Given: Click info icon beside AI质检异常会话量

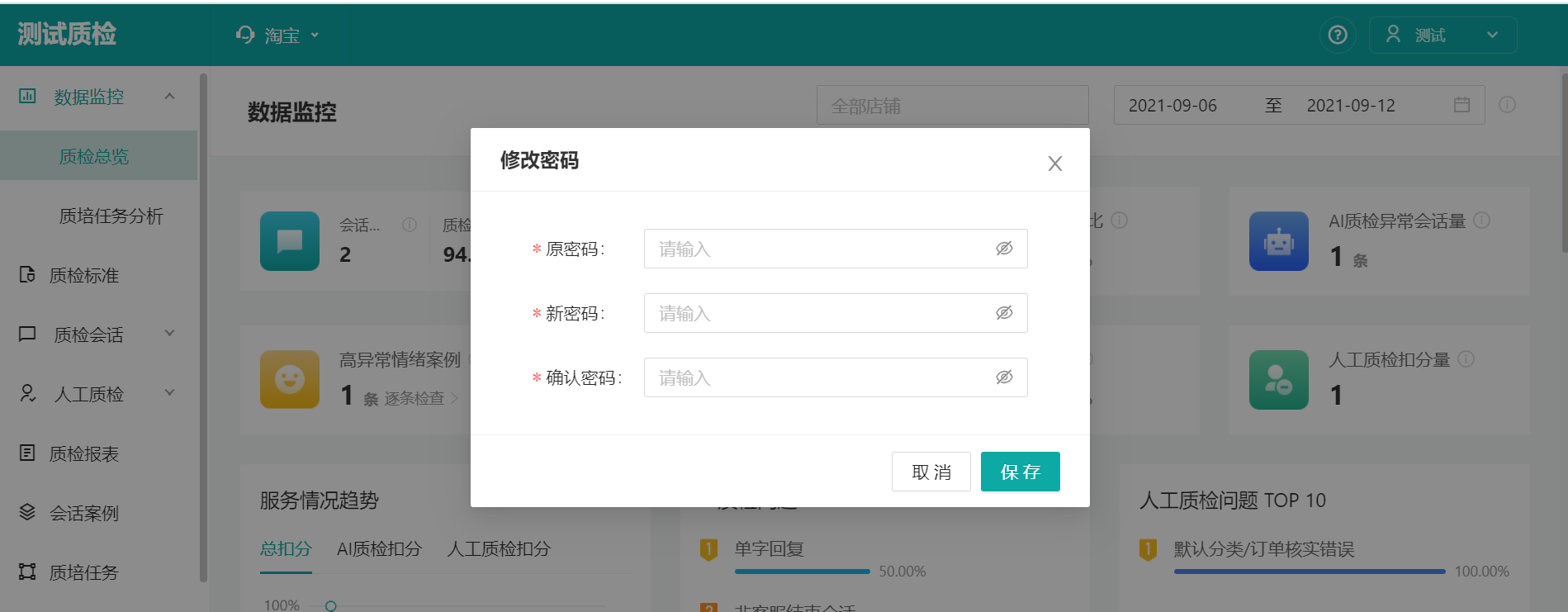Looking at the screenshot, I should coord(1482,221).
